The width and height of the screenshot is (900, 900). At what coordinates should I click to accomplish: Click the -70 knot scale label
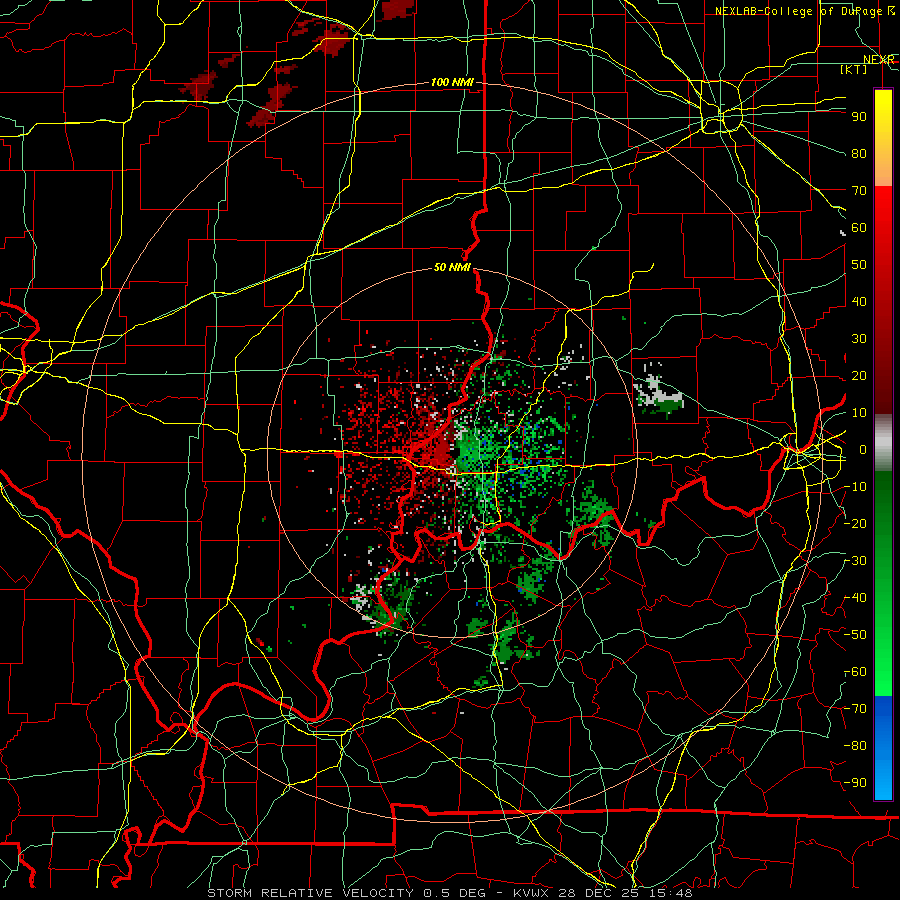855,709
